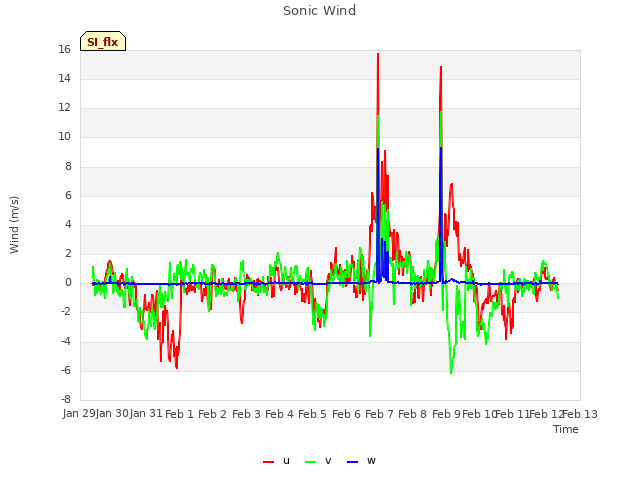Click the Feb 4 x-axis tick label
The image size is (640, 480).
pos(279,414)
